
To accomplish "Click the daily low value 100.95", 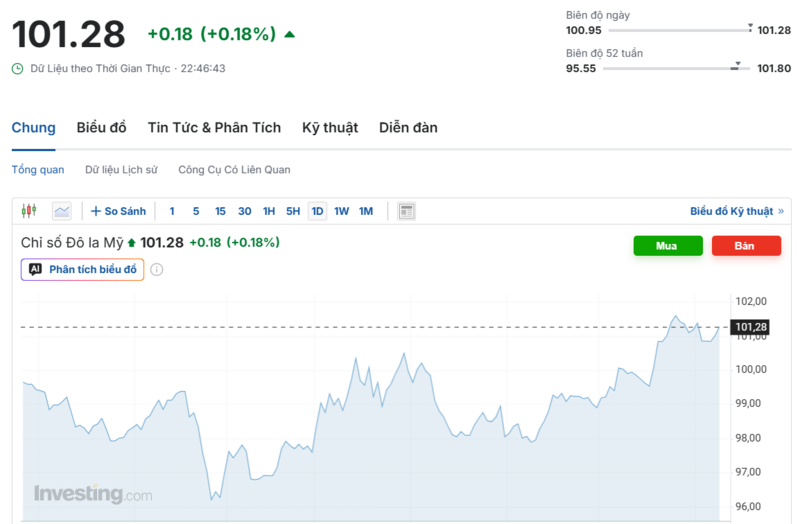I will [584, 30].
